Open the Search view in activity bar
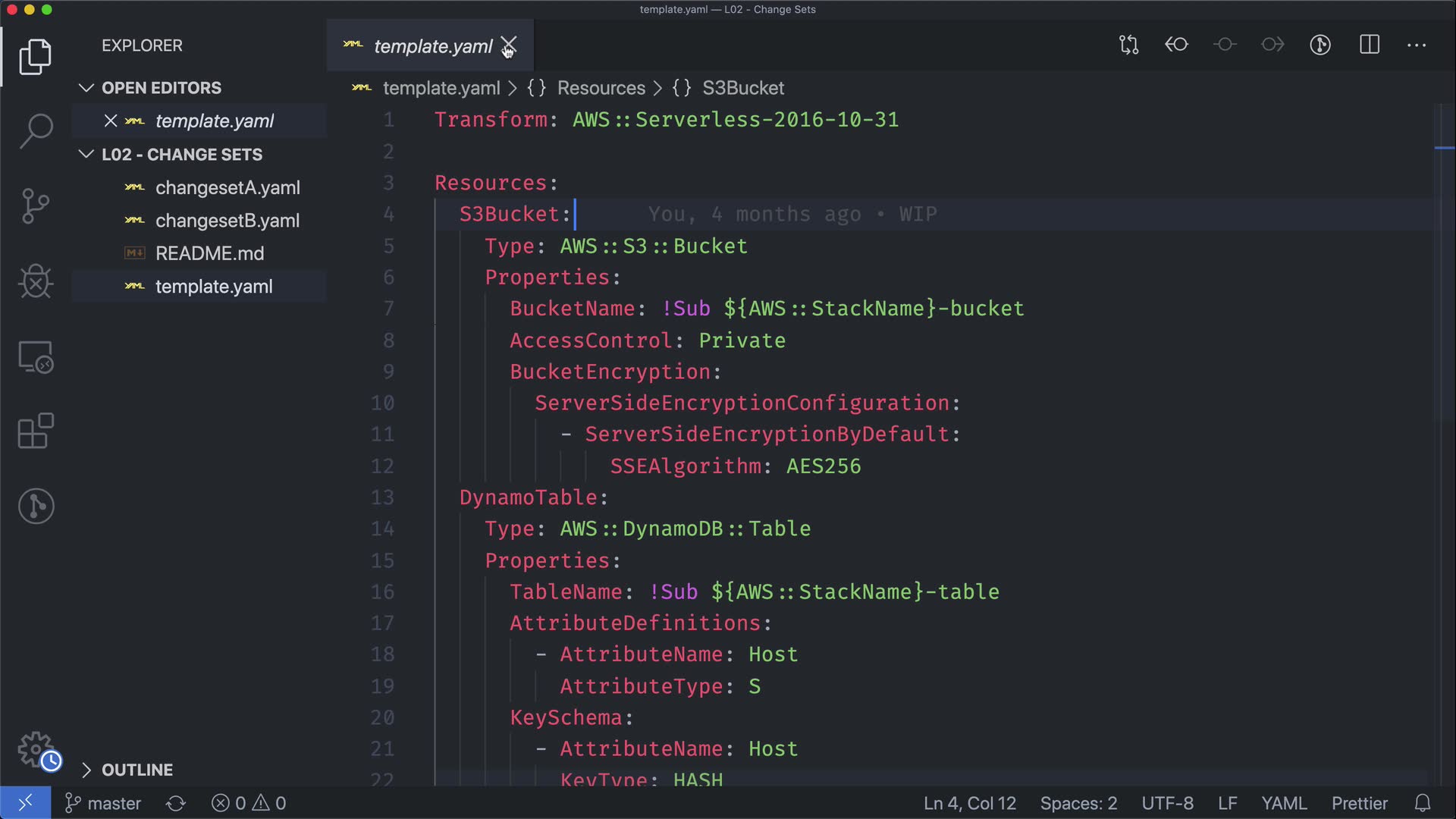Image resolution: width=1456 pixels, height=819 pixels. (x=36, y=131)
